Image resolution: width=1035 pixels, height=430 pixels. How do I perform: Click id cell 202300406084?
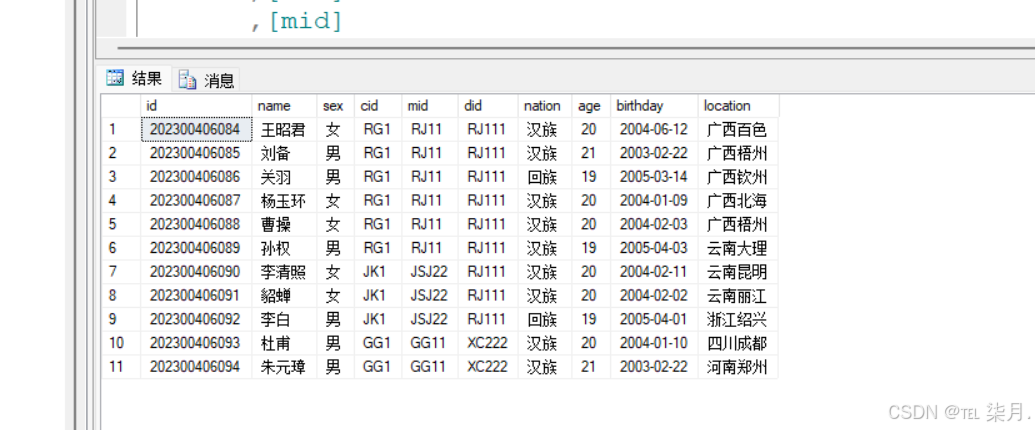point(196,129)
